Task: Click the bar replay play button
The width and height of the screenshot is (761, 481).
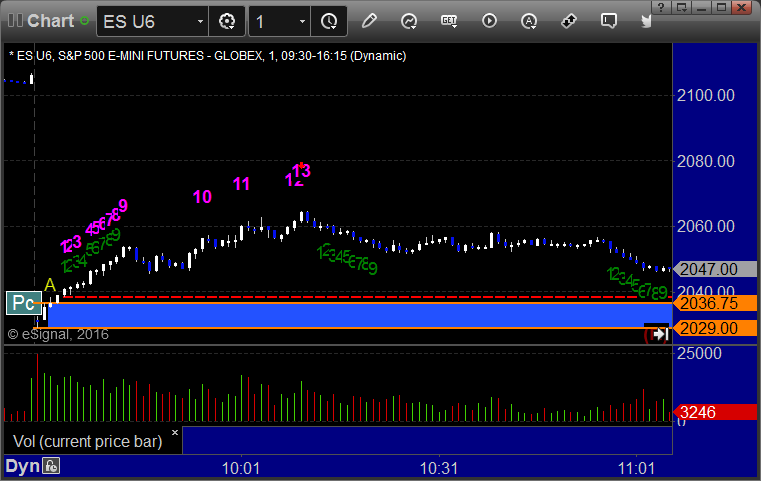Action: click(489, 21)
